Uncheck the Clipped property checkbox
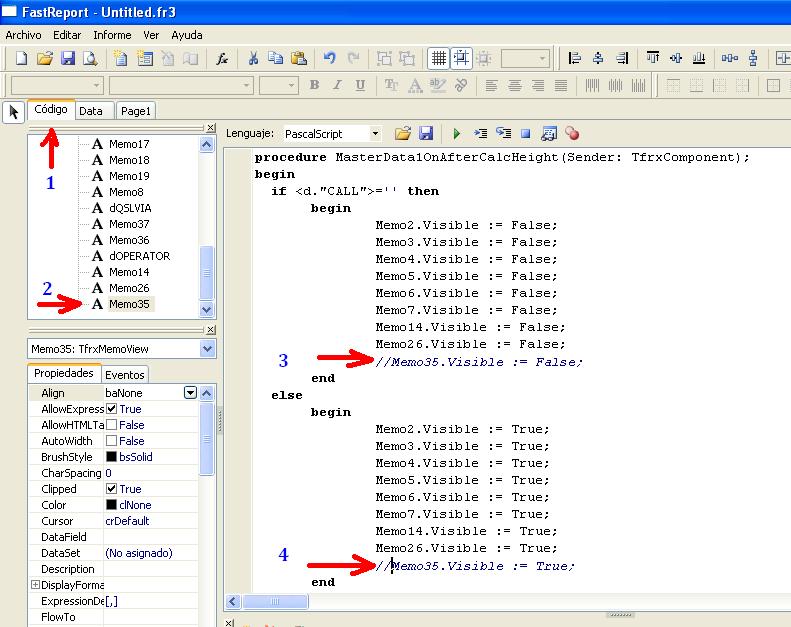The image size is (791, 627). click(112, 489)
